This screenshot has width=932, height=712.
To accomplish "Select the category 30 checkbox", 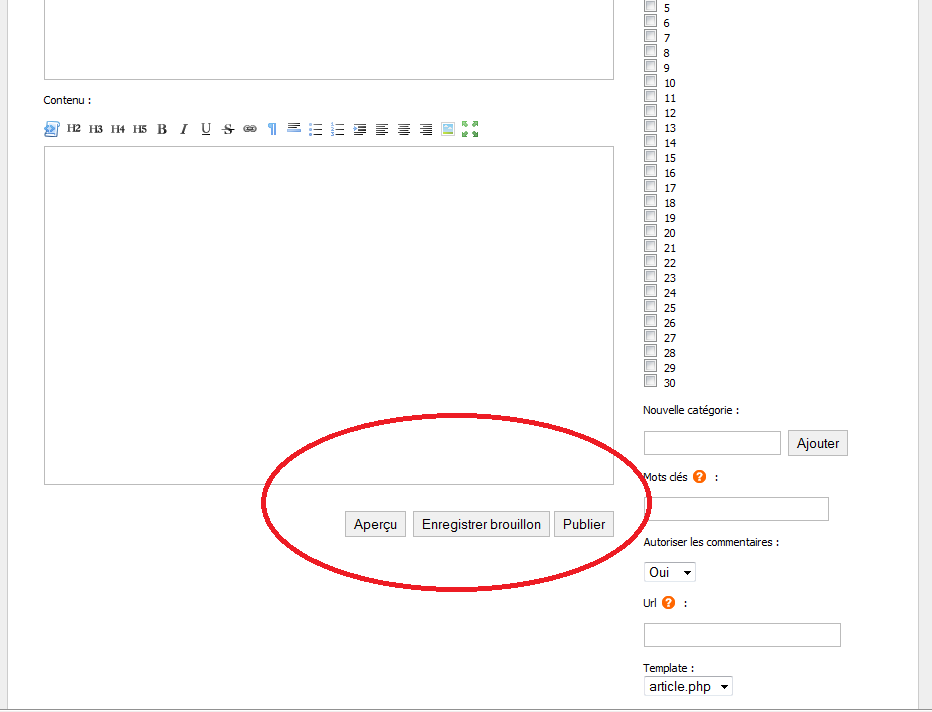I will (x=651, y=382).
